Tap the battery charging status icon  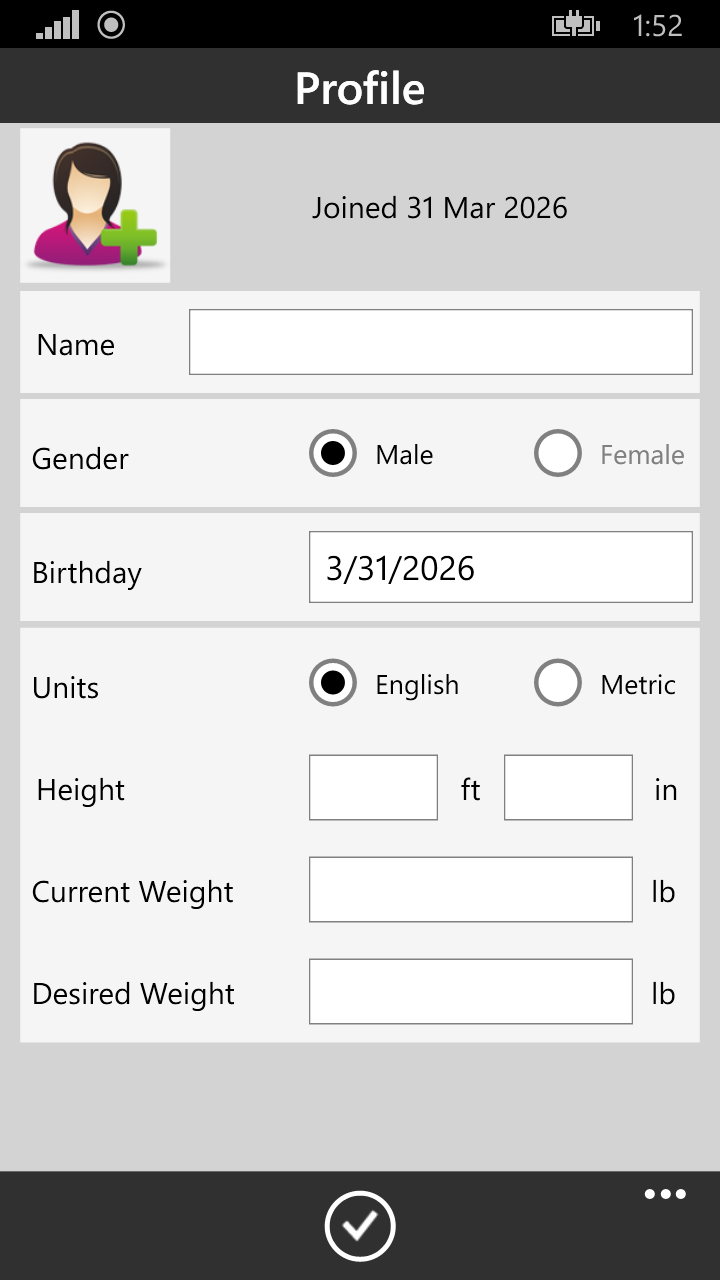(x=576, y=25)
